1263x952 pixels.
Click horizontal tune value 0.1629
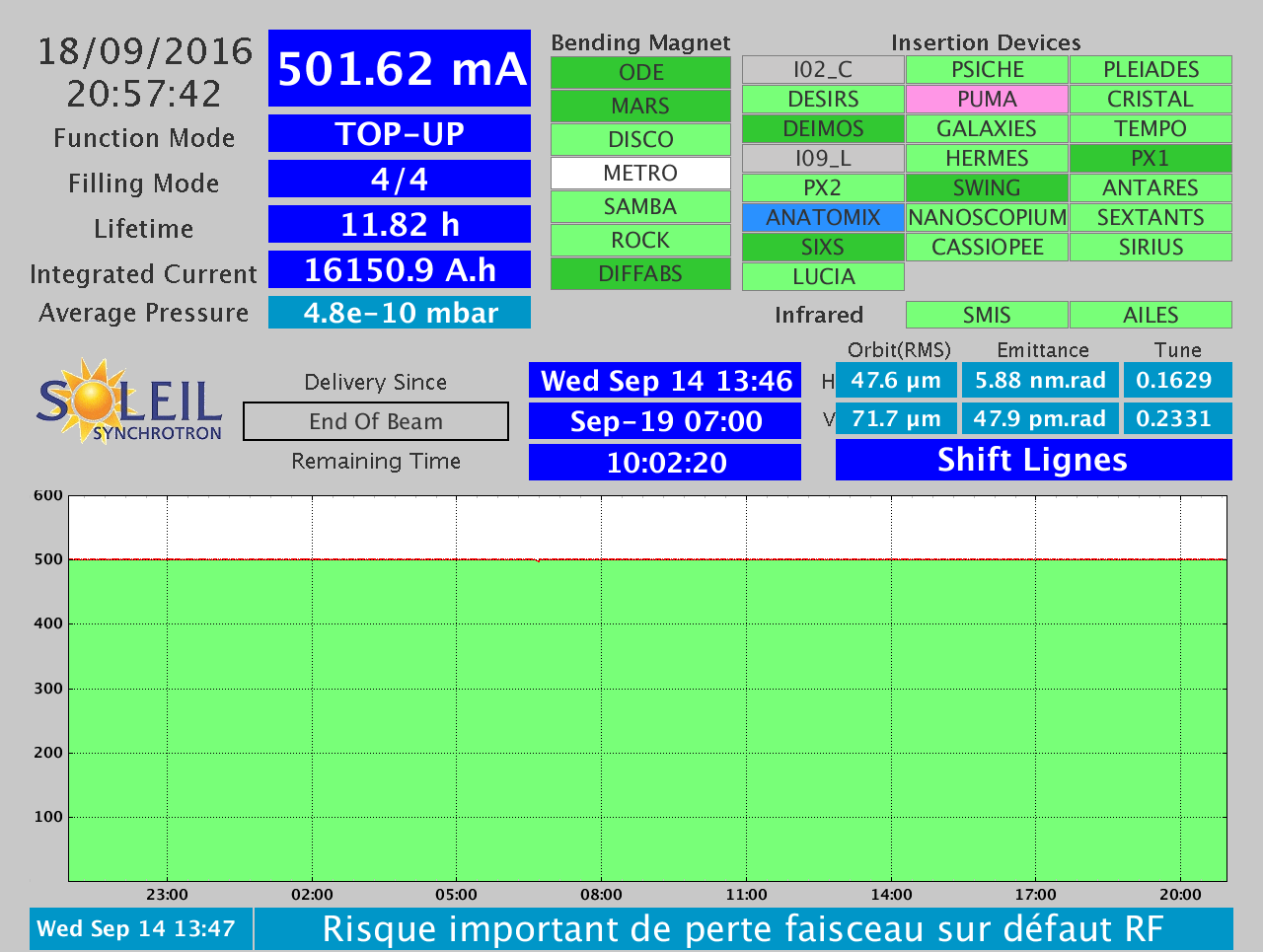click(1178, 380)
